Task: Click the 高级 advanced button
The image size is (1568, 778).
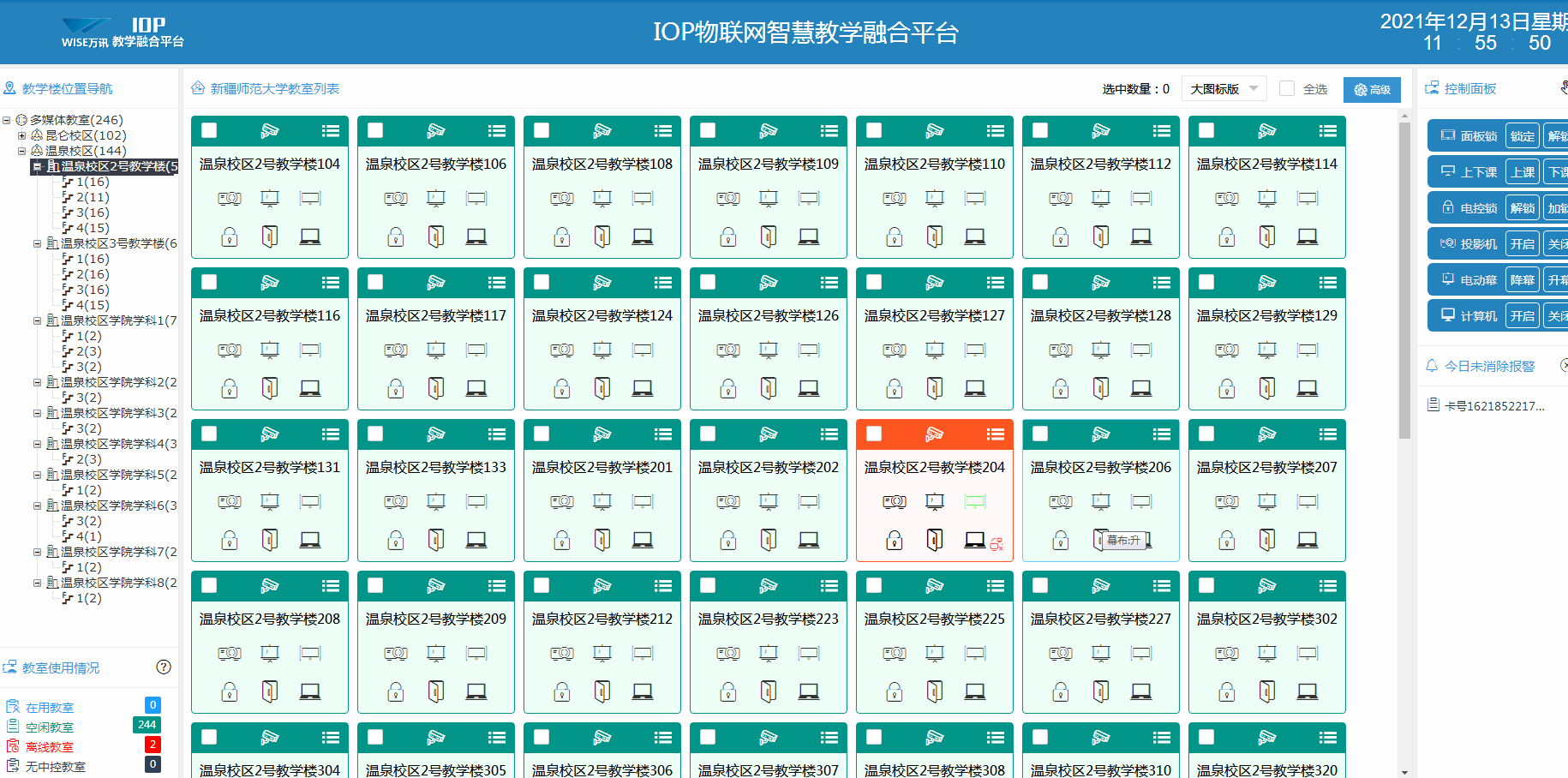Action: tap(1372, 90)
